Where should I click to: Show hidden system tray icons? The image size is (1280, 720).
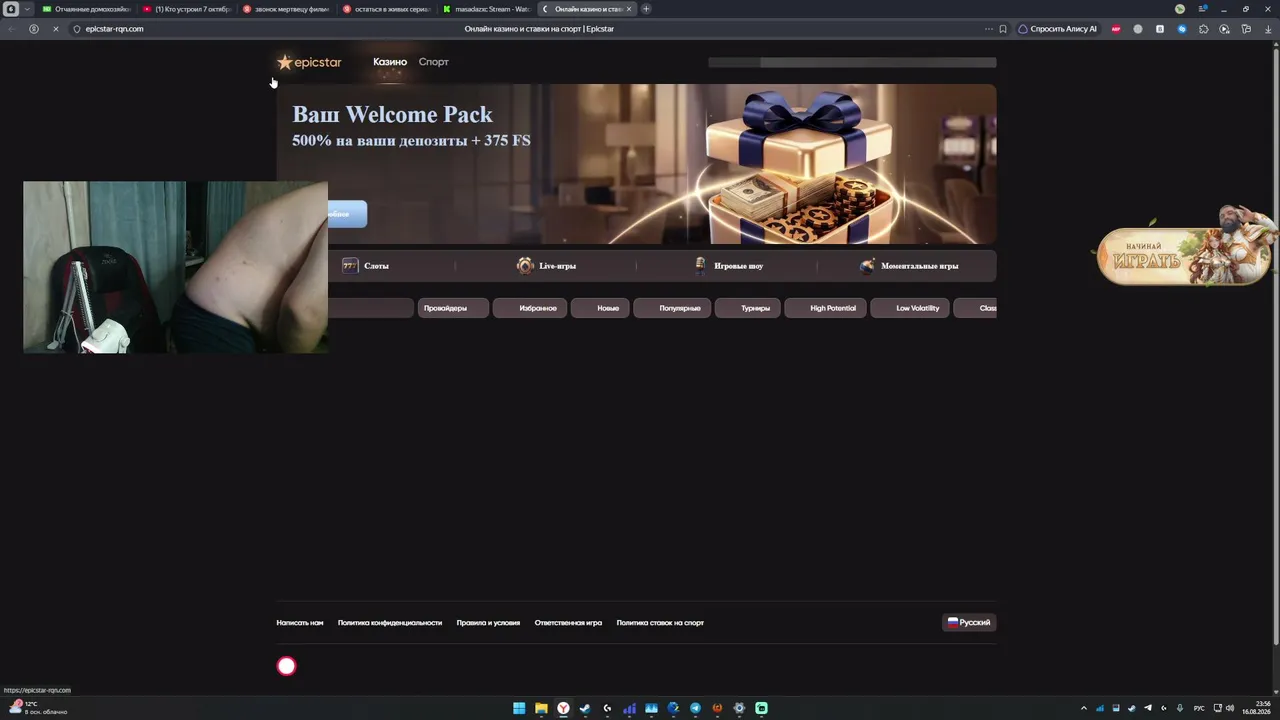1084,708
